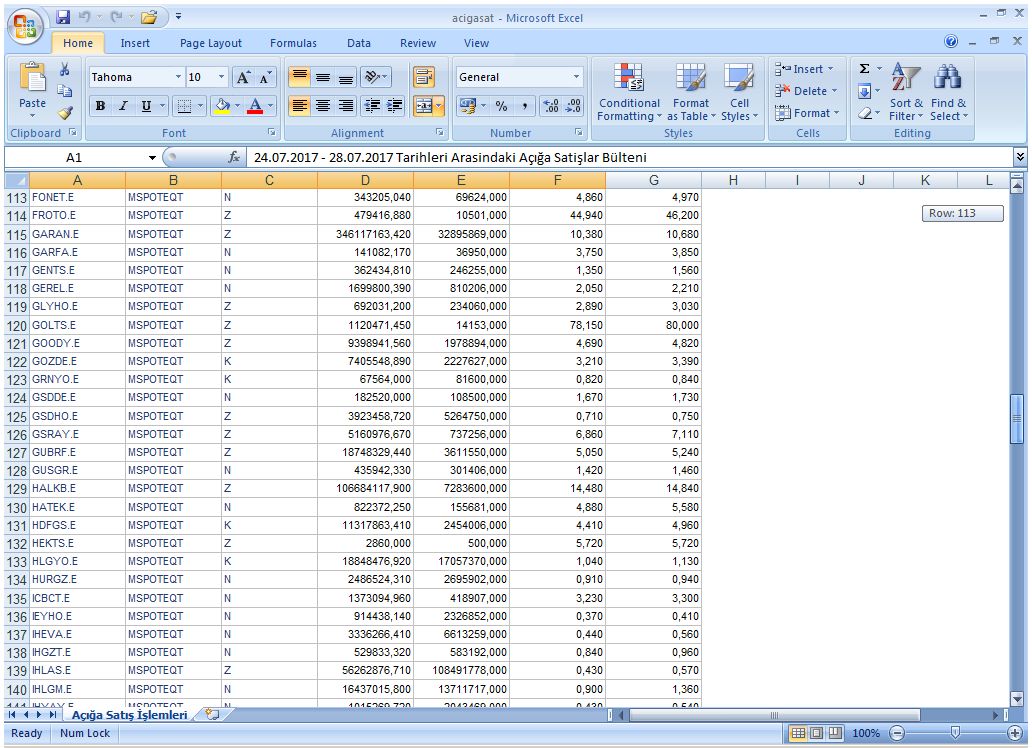Toggle bold formatting
1032x748 pixels.
pyautogui.click(x=100, y=105)
